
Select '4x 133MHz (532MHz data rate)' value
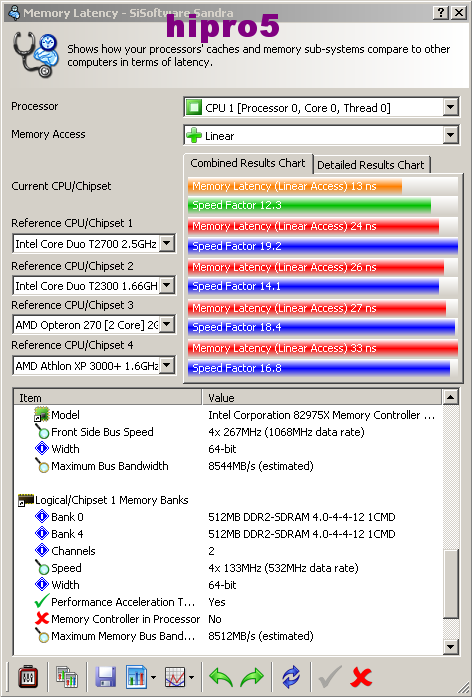283,568
